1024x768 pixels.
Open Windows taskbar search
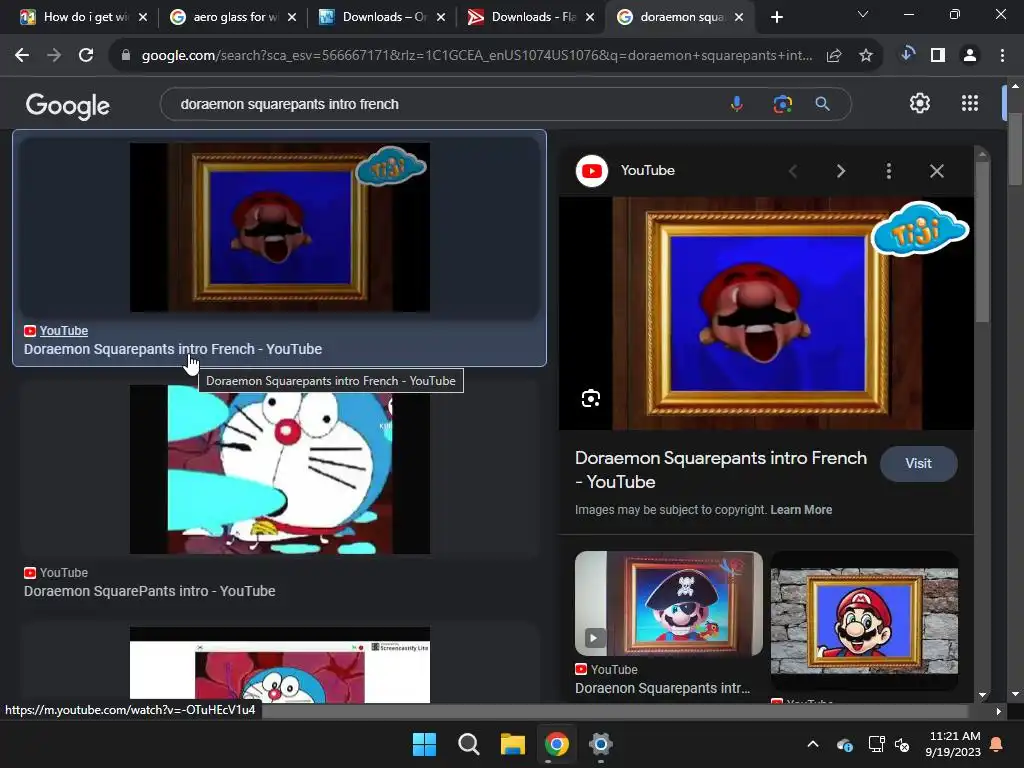click(468, 744)
